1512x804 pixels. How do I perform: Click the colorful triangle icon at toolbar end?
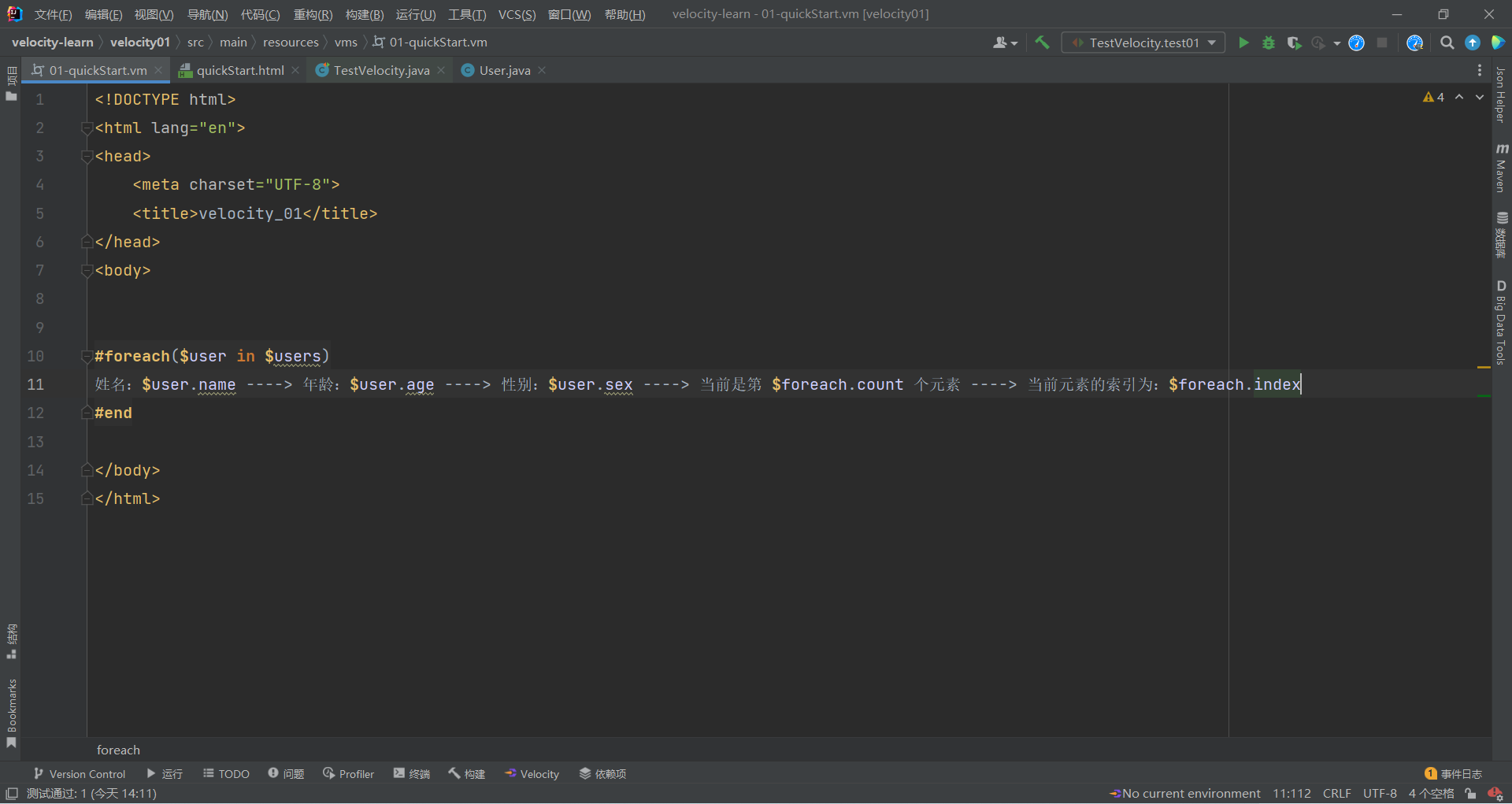[1497, 43]
